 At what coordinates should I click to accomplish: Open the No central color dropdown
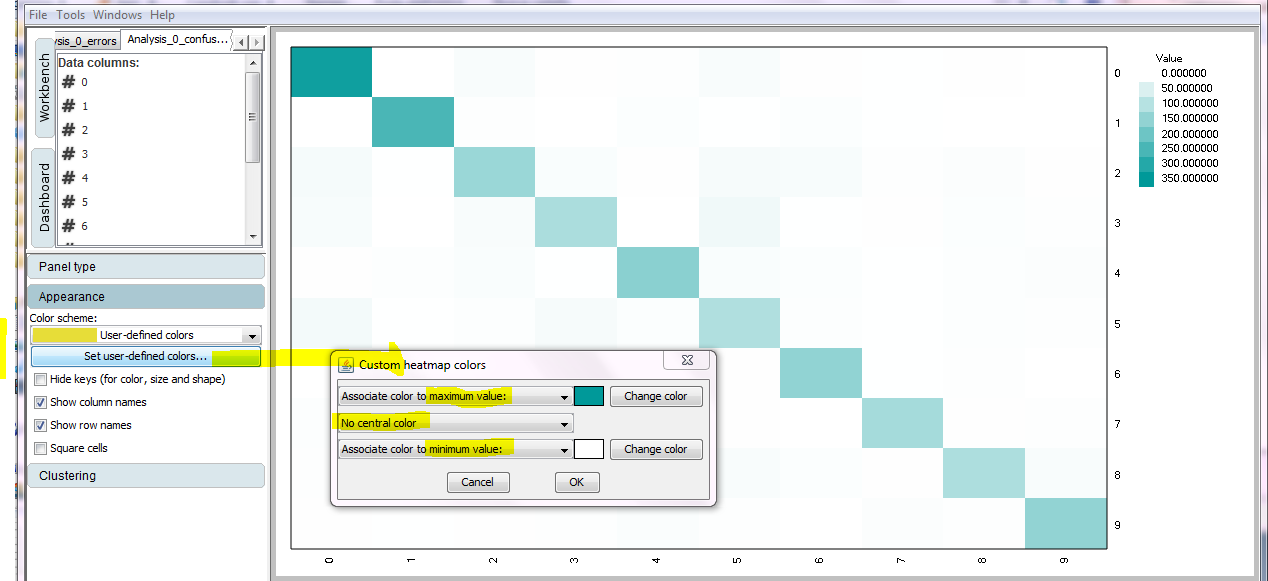pyautogui.click(x=565, y=423)
